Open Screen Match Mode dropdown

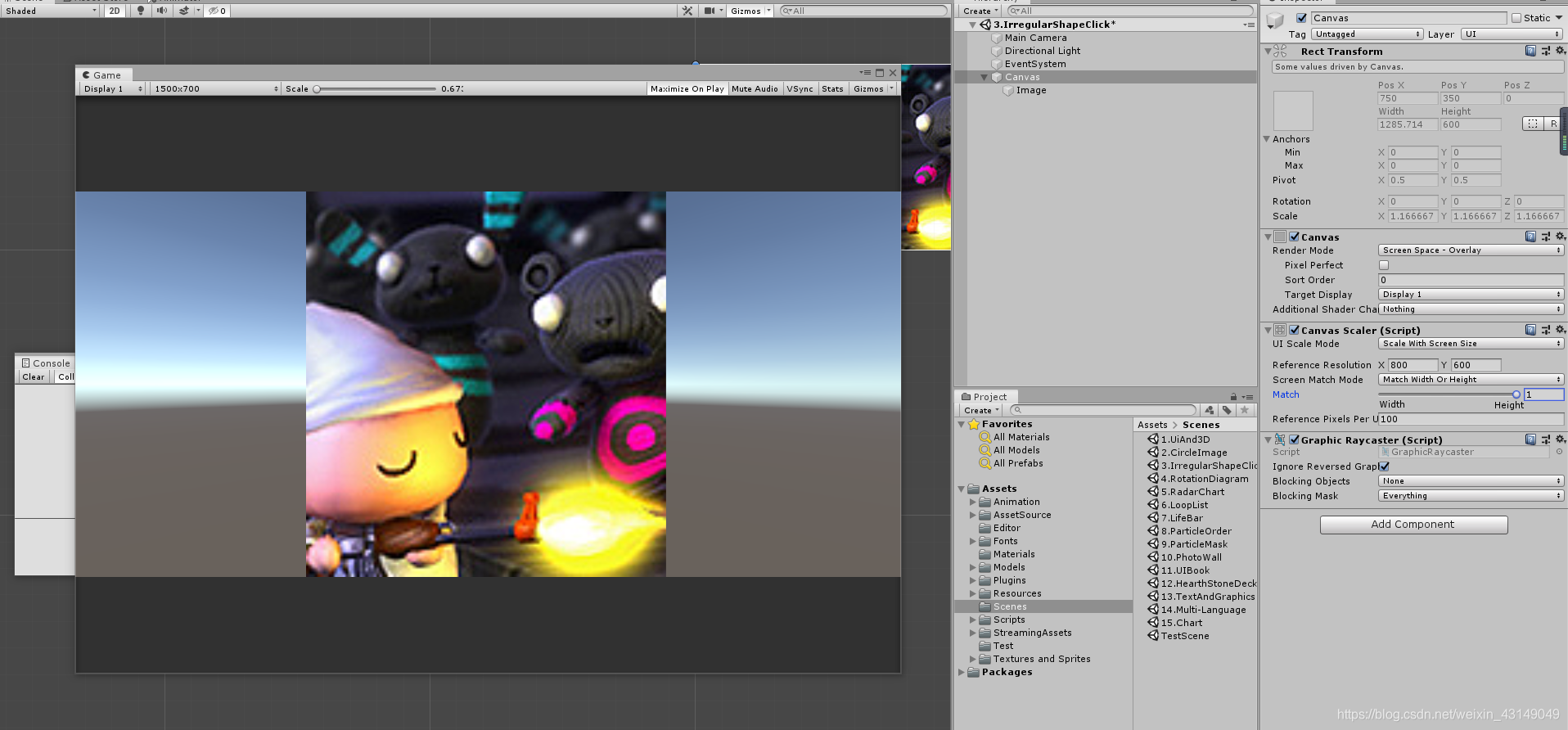point(1471,380)
